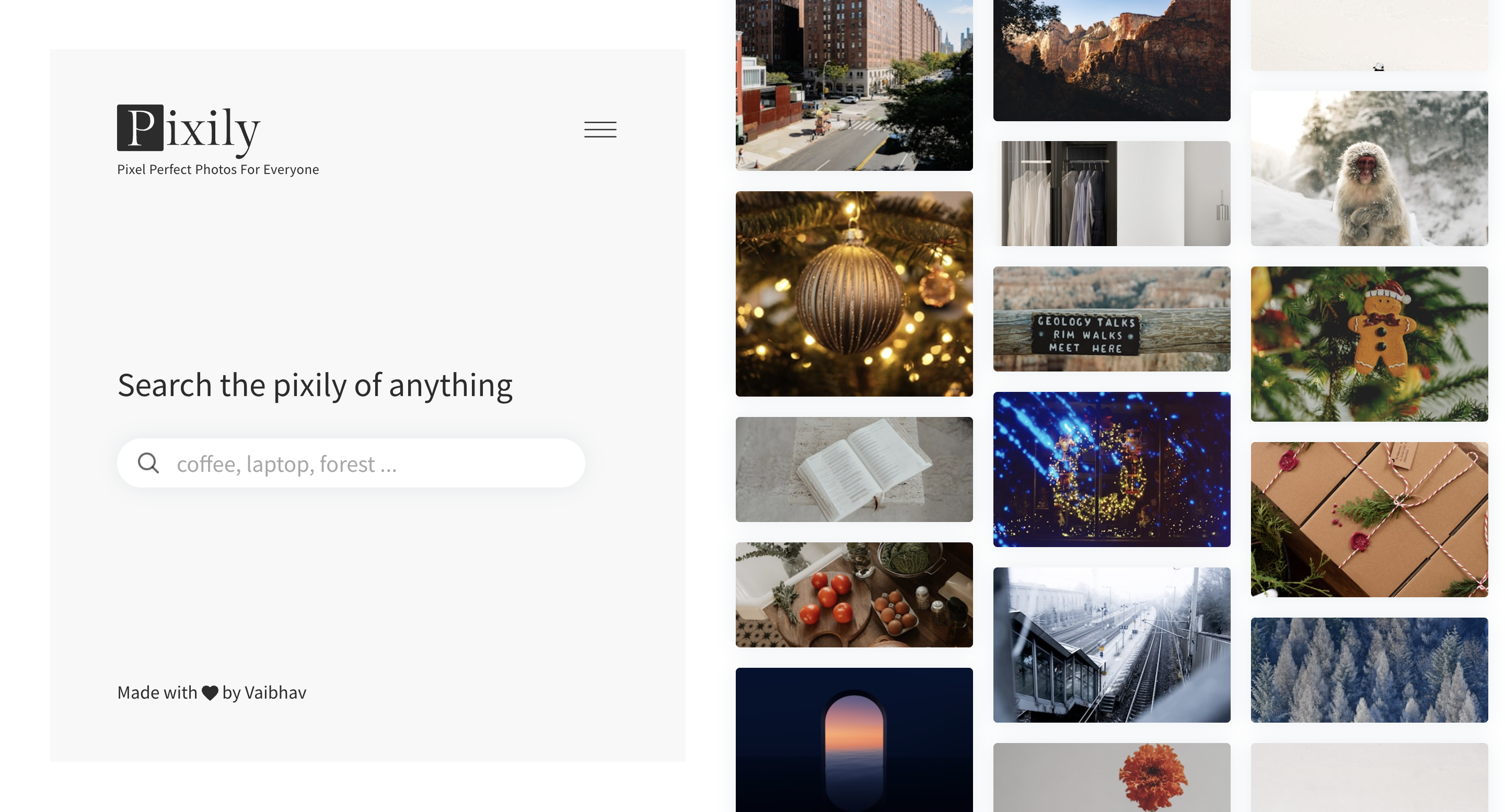Viewport: 1505px width, 812px height.
Task: Focus the coffee, laptop, forest search field
Action: coord(351,463)
